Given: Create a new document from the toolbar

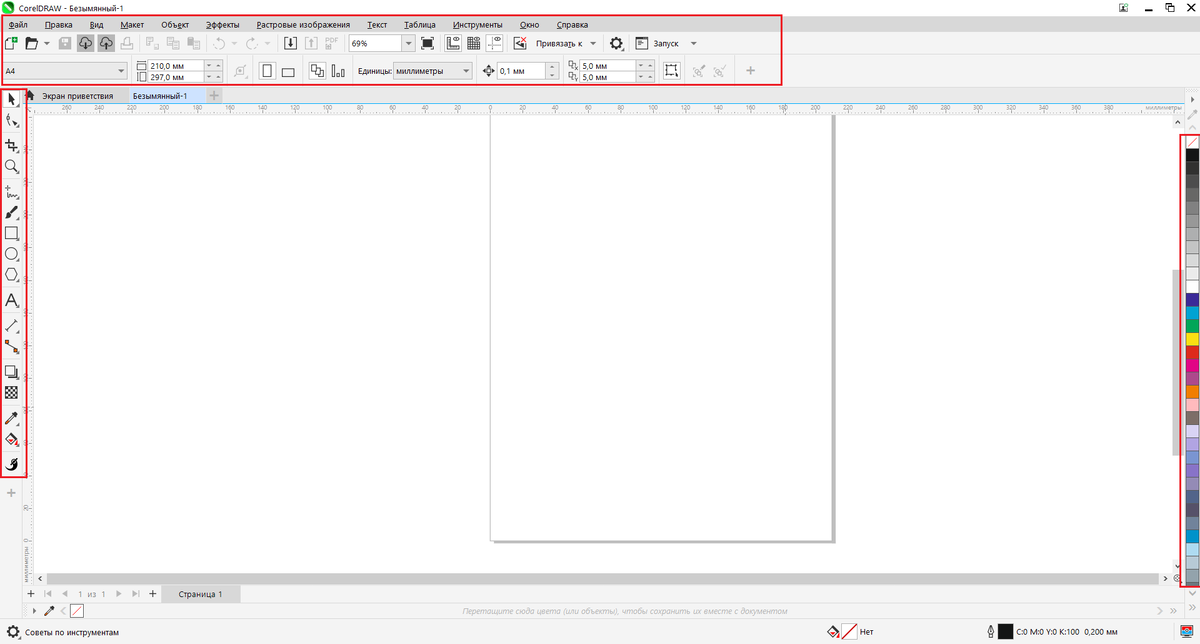Looking at the screenshot, I should [11, 43].
